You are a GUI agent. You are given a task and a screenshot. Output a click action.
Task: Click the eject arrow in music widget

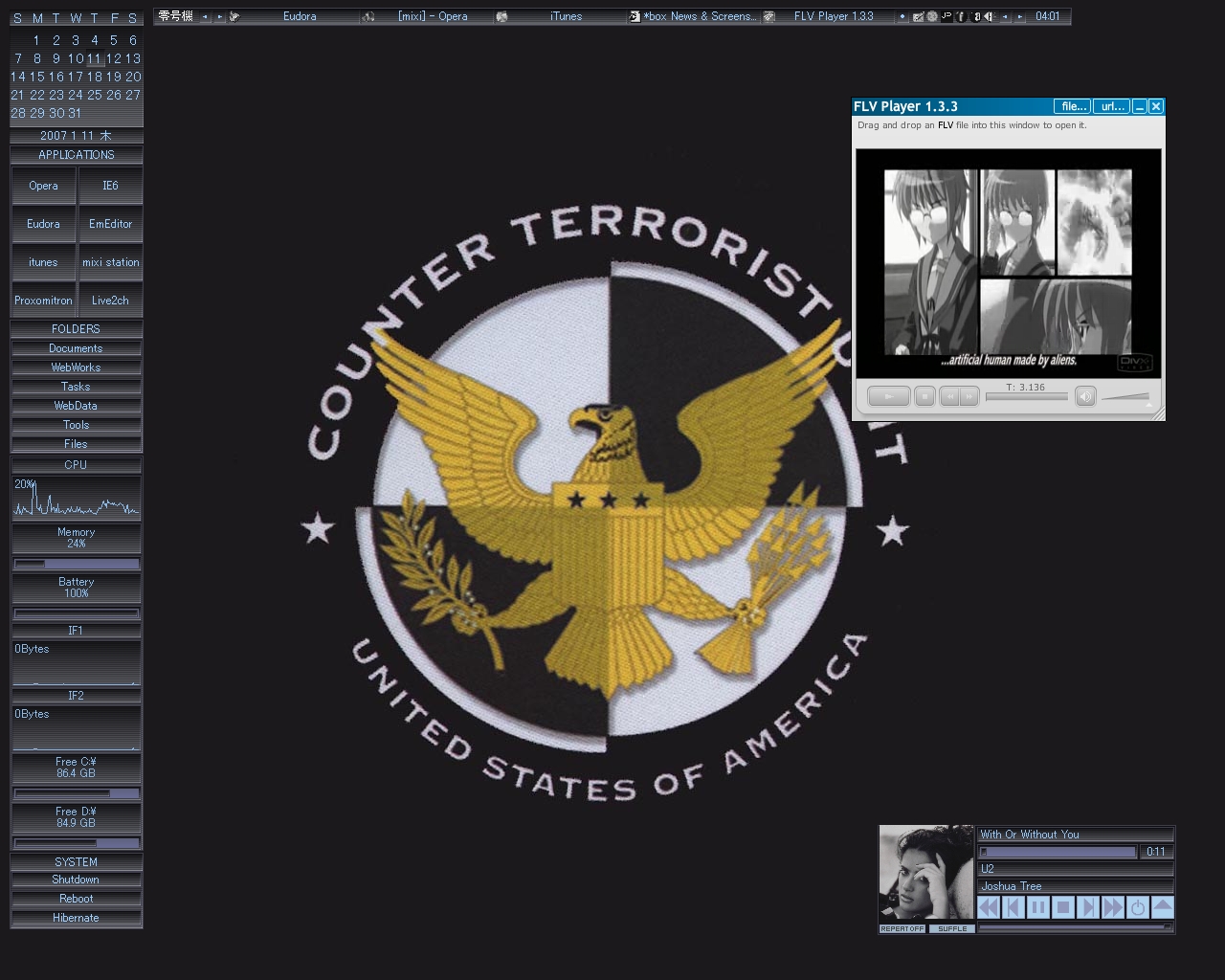point(1163,907)
